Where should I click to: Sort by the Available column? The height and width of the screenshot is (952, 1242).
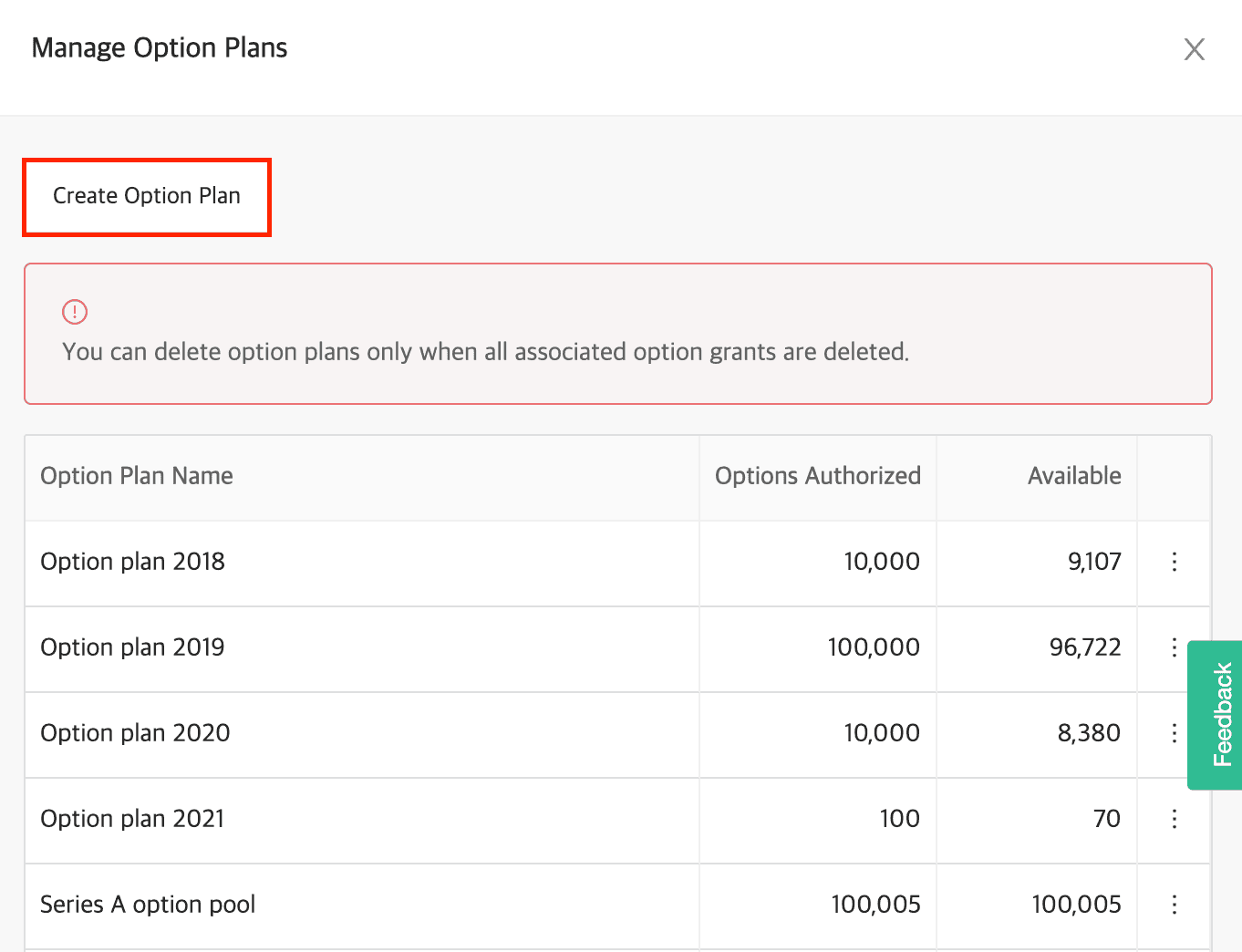pyautogui.click(x=1074, y=476)
